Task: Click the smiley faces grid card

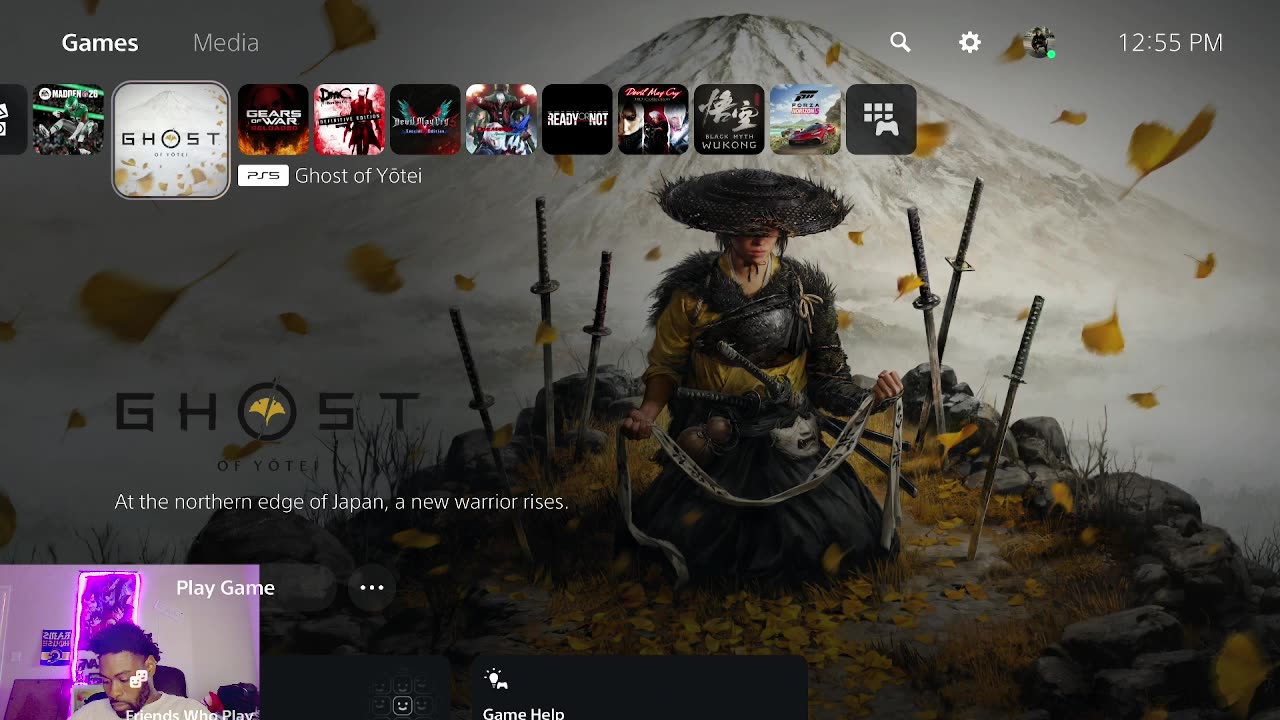Action: [x=402, y=695]
